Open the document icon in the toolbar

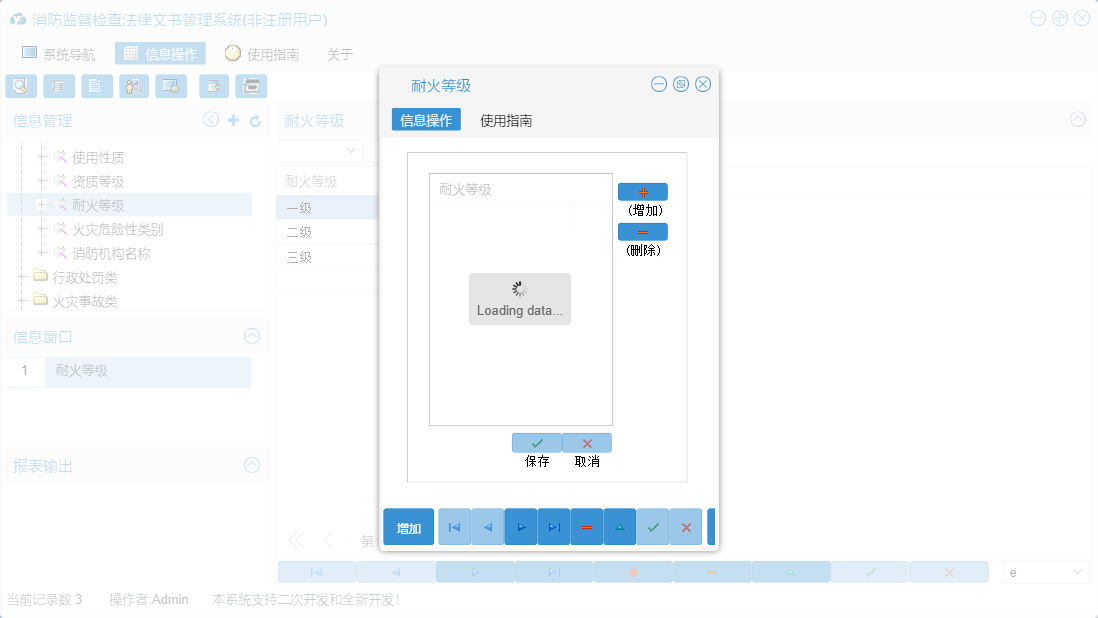(x=96, y=86)
